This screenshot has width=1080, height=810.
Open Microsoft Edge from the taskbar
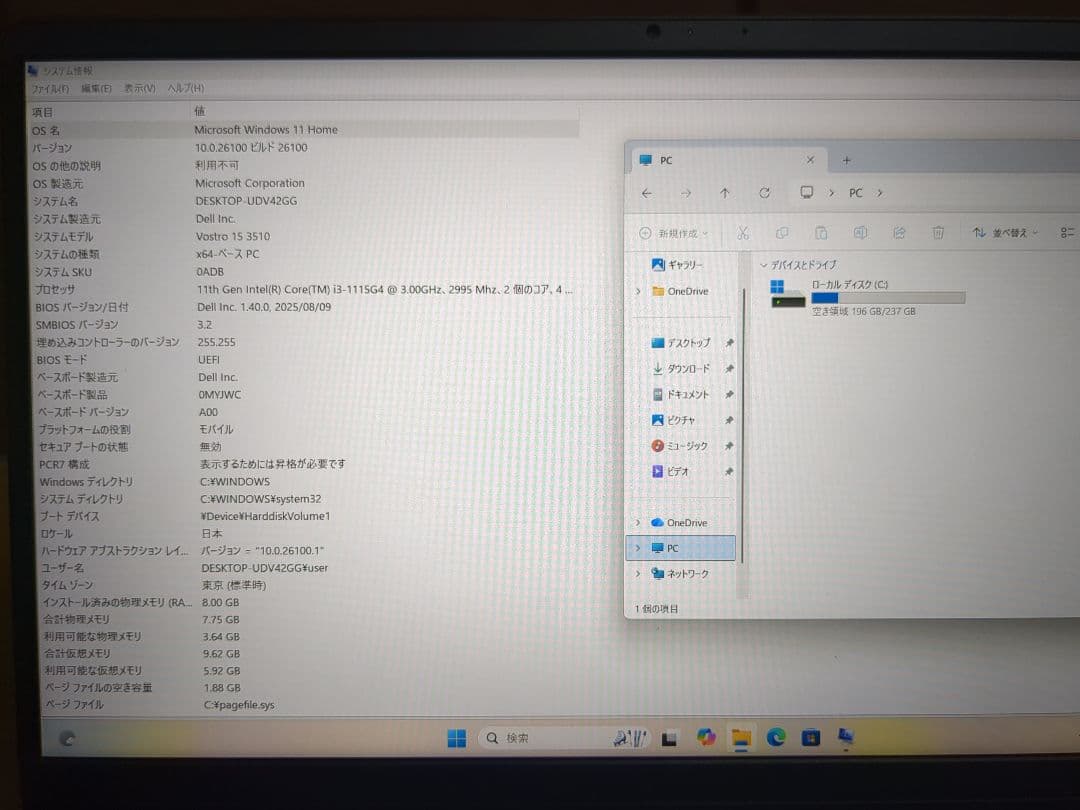coord(775,737)
